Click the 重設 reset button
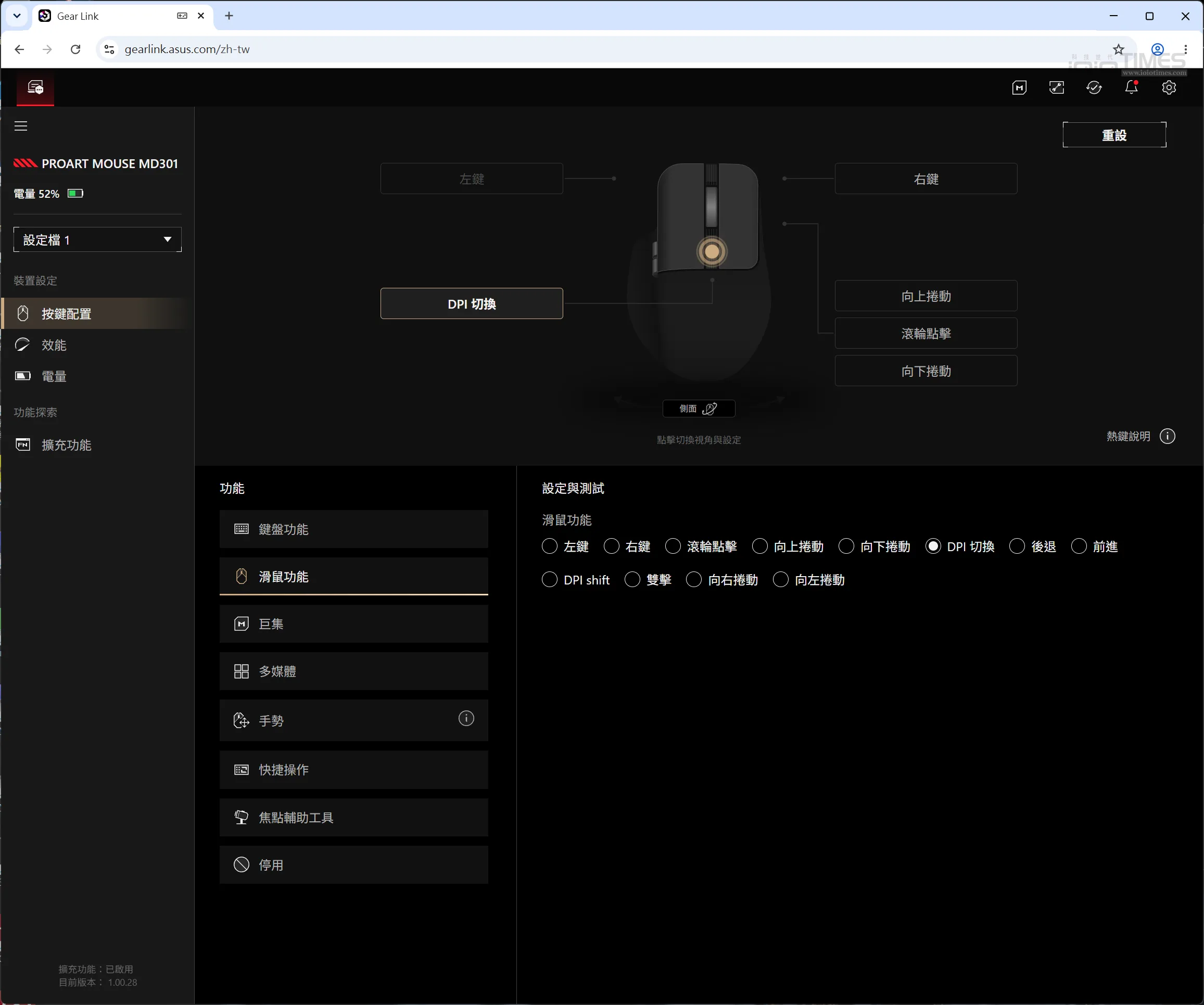Viewport: 1204px width, 1005px height. point(1114,135)
